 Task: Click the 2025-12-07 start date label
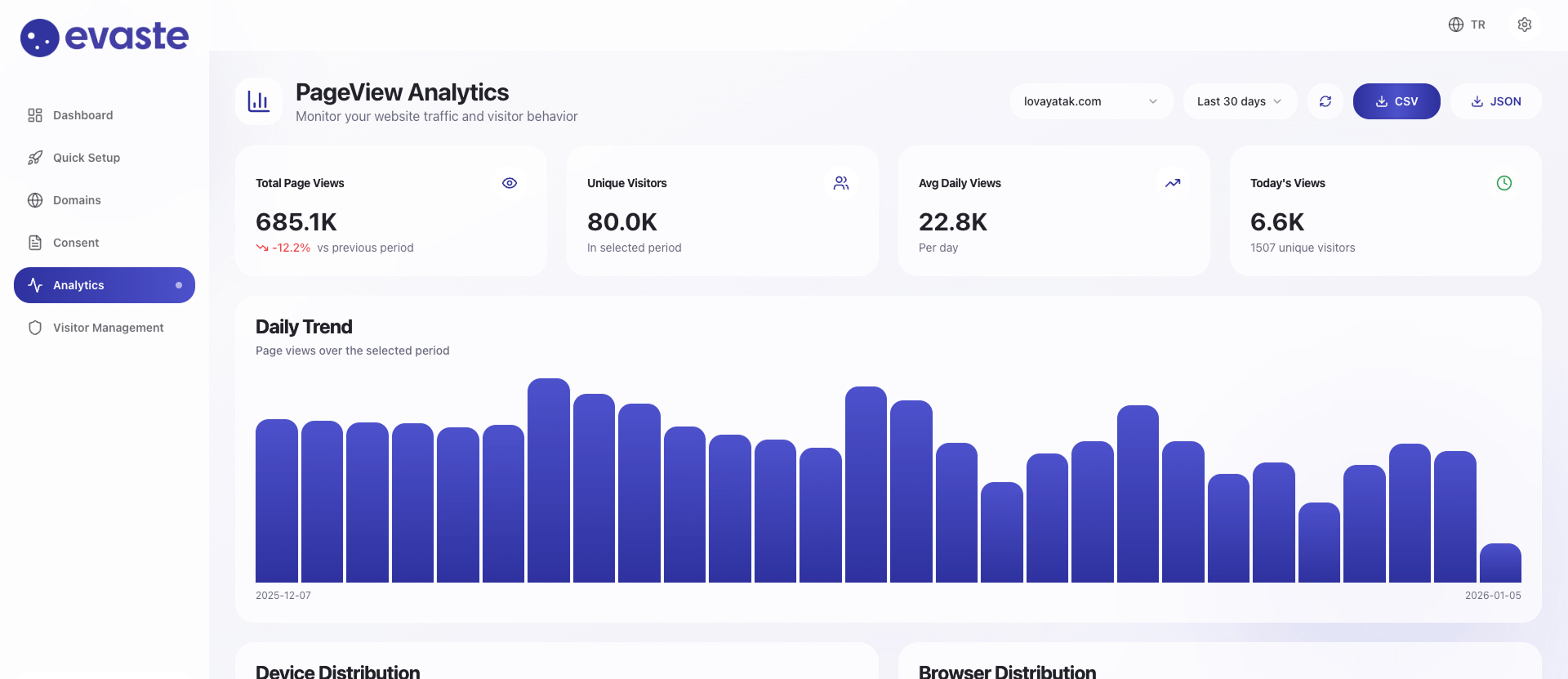[x=283, y=596]
